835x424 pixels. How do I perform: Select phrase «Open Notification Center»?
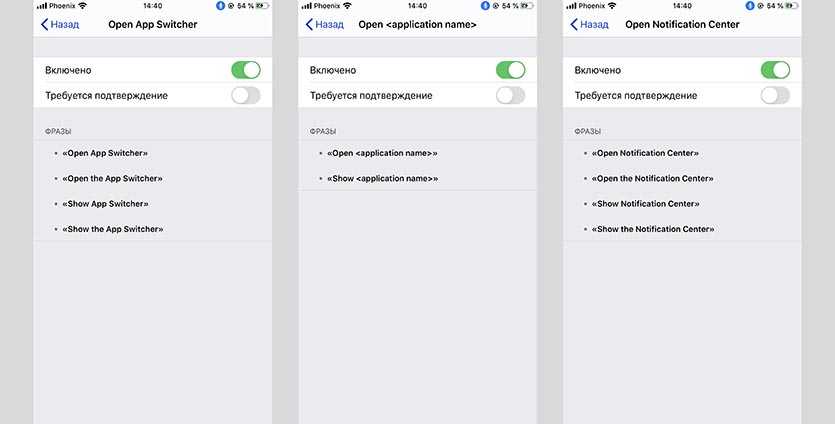point(645,153)
